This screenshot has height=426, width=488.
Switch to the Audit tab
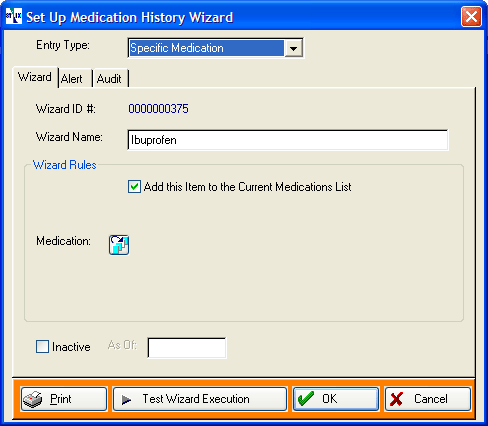click(x=110, y=79)
